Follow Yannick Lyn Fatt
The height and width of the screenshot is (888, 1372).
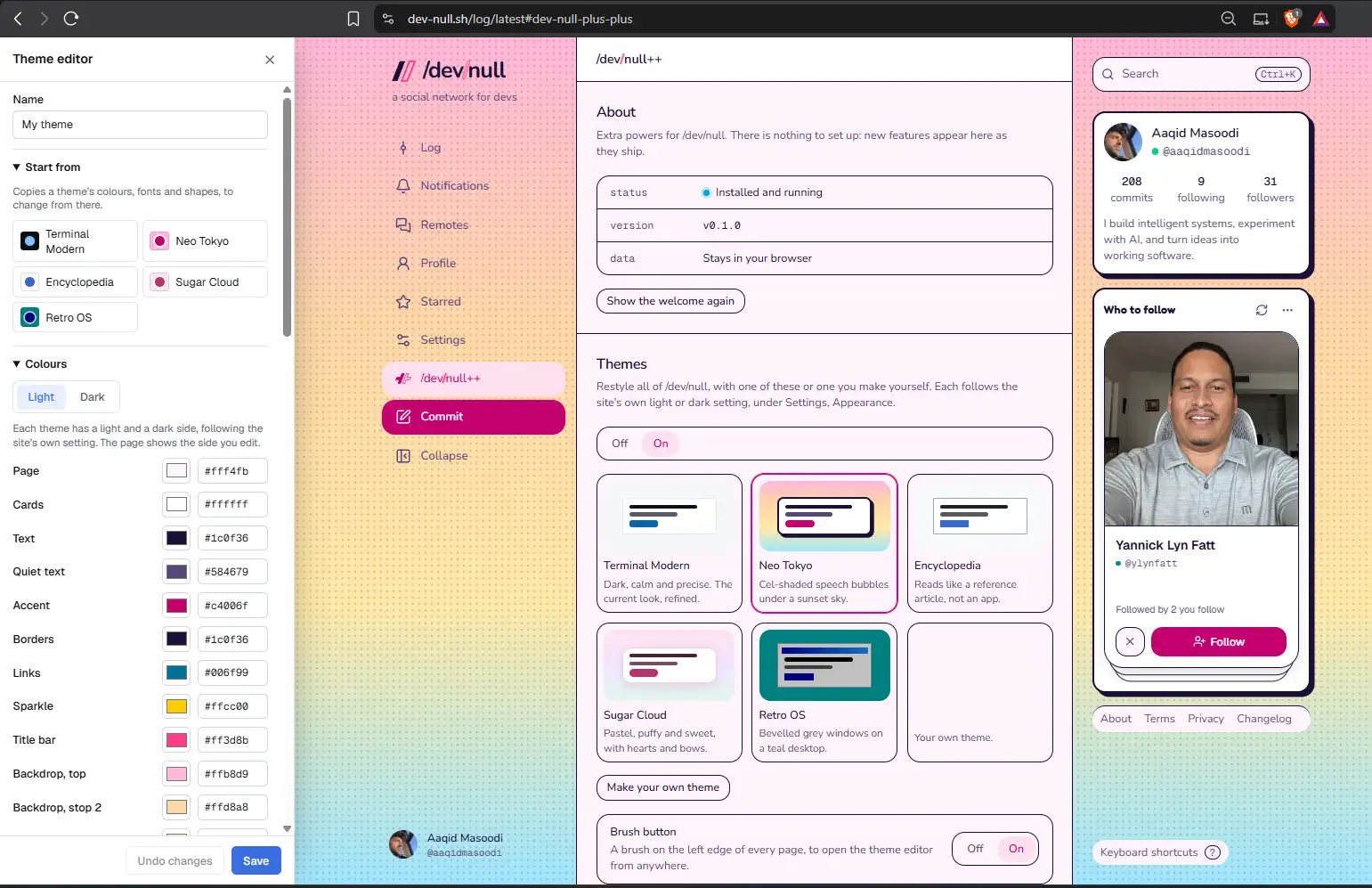tap(1218, 641)
